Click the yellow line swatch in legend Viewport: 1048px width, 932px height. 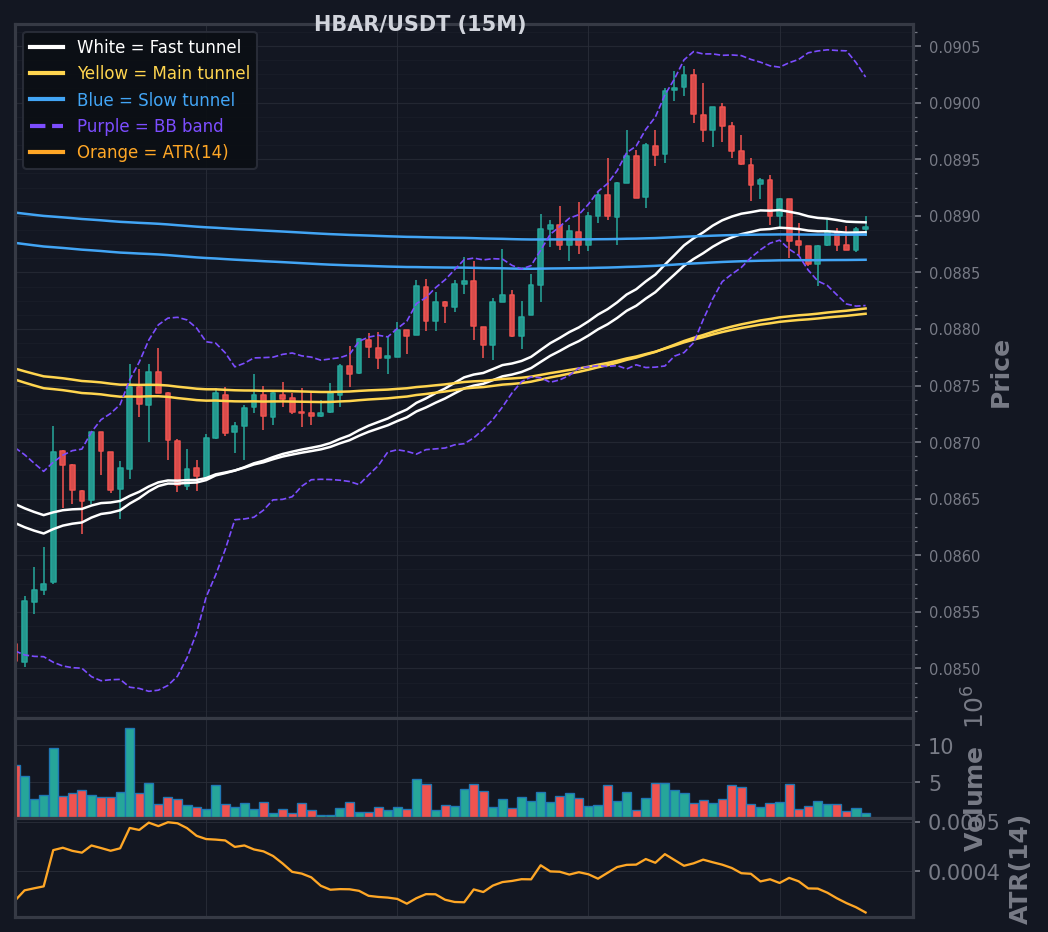click(x=47, y=73)
